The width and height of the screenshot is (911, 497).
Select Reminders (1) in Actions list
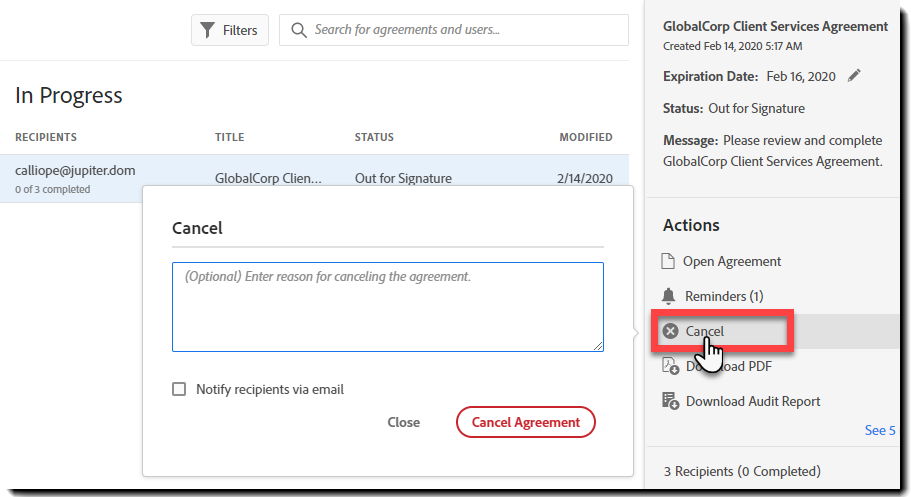724,296
